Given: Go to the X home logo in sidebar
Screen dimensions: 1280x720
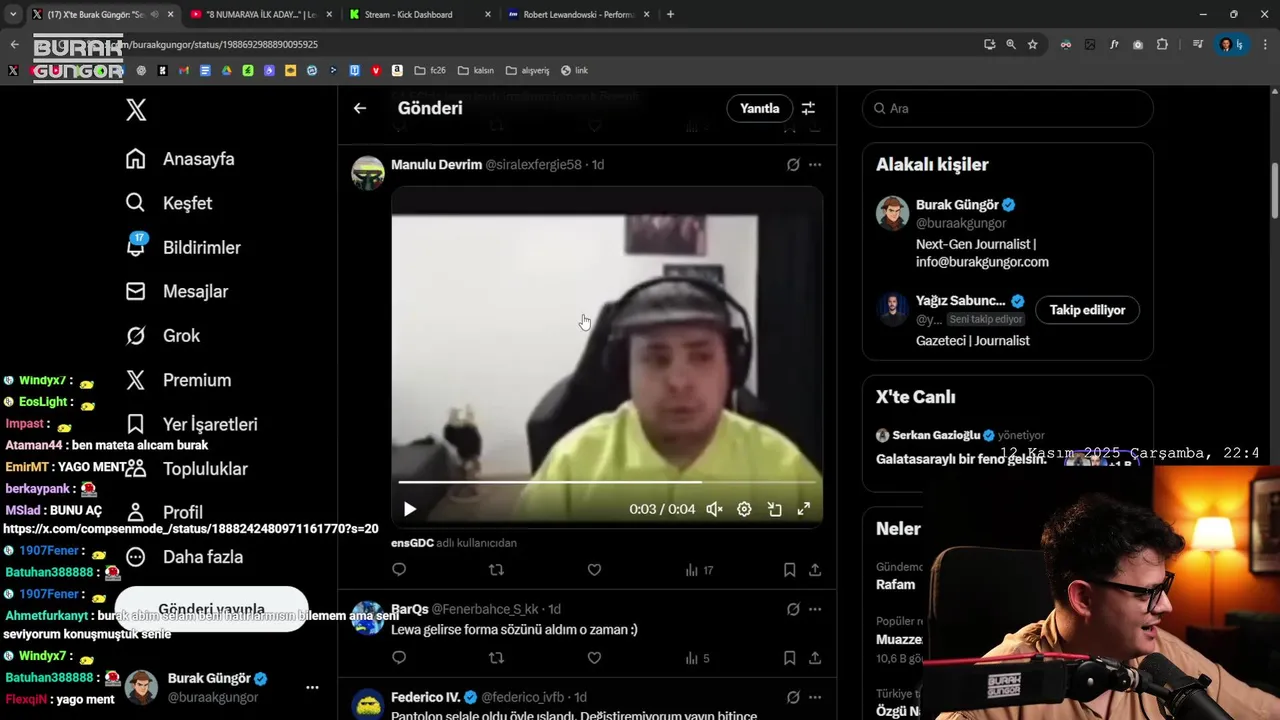Looking at the screenshot, I should [x=136, y=110].
